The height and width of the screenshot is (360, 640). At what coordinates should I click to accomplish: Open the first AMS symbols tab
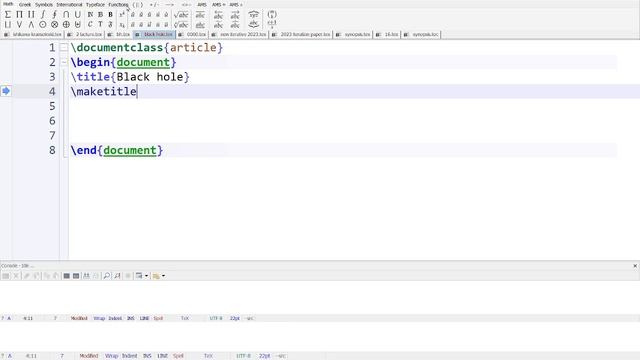point(202,4)
